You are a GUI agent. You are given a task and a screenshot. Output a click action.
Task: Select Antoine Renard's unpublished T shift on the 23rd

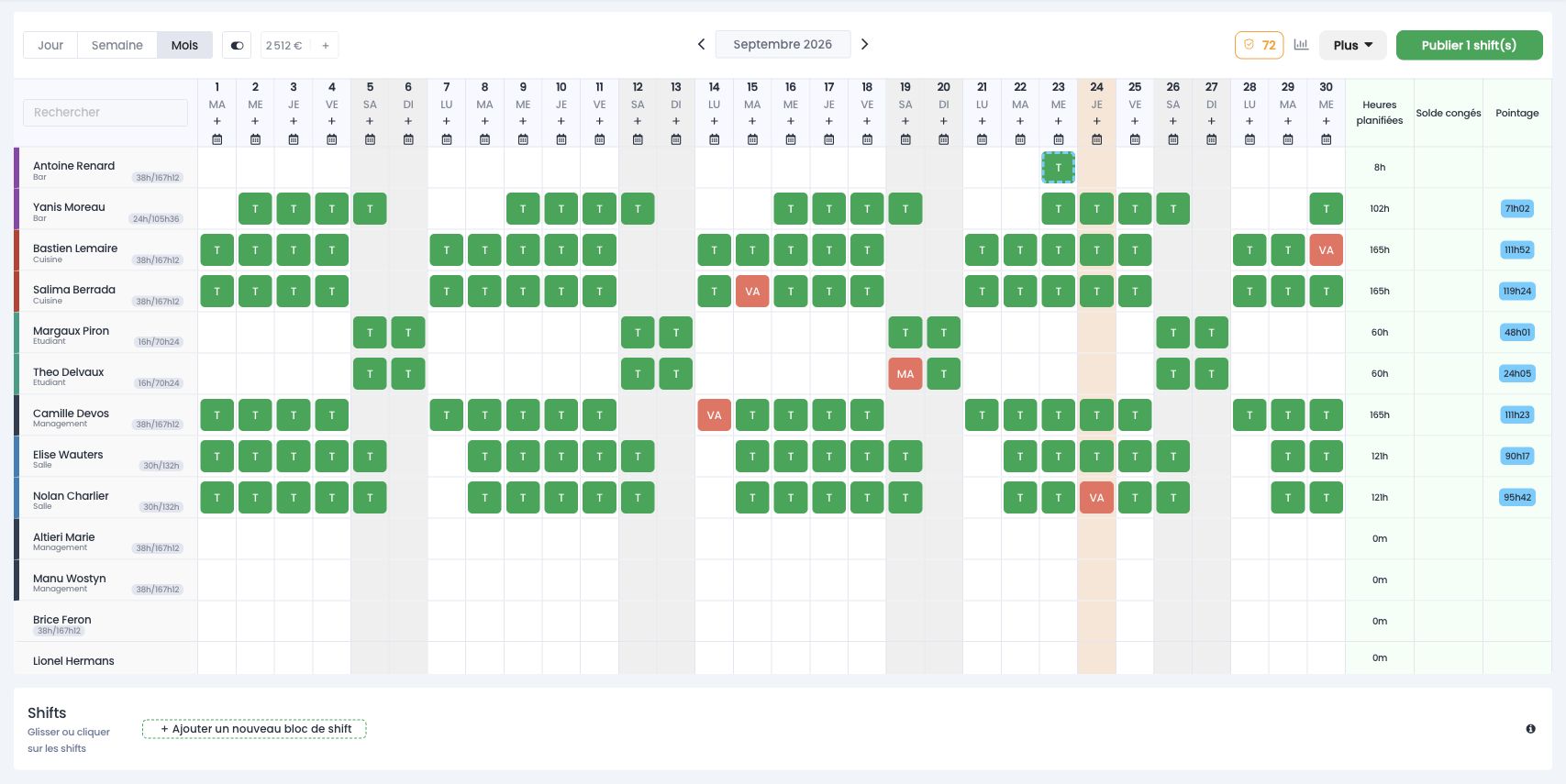pyautogui.click(x=1058, y=168)
